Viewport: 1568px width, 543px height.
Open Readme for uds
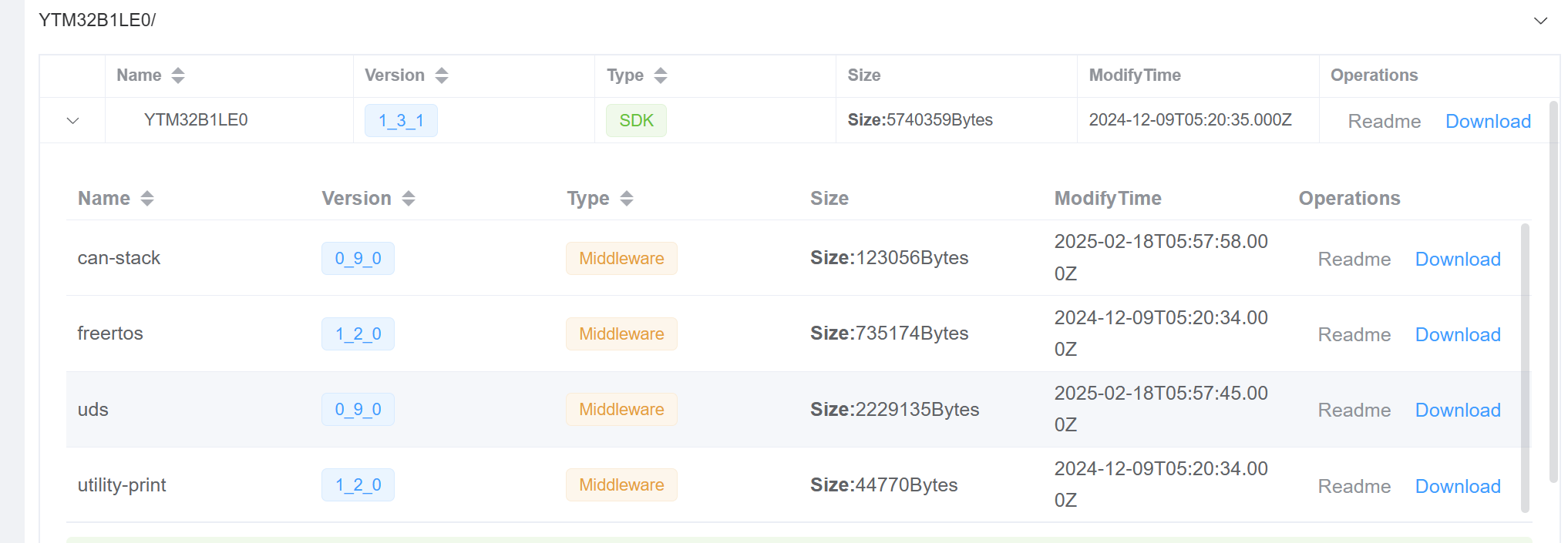[x=1354, y=411]
